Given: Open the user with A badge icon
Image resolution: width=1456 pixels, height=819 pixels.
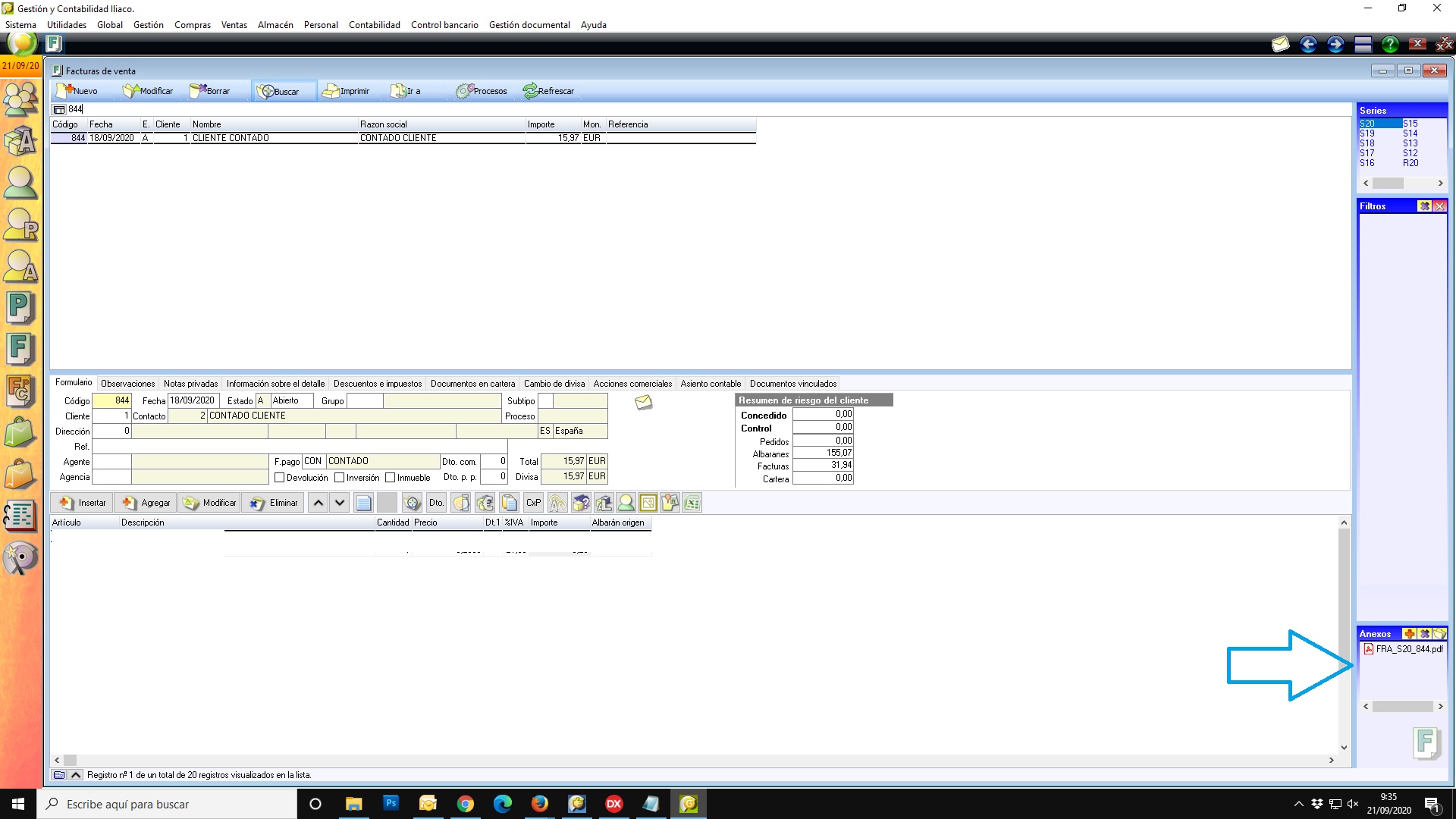Looking at the screenshot, I should click(x=20, y=267).
